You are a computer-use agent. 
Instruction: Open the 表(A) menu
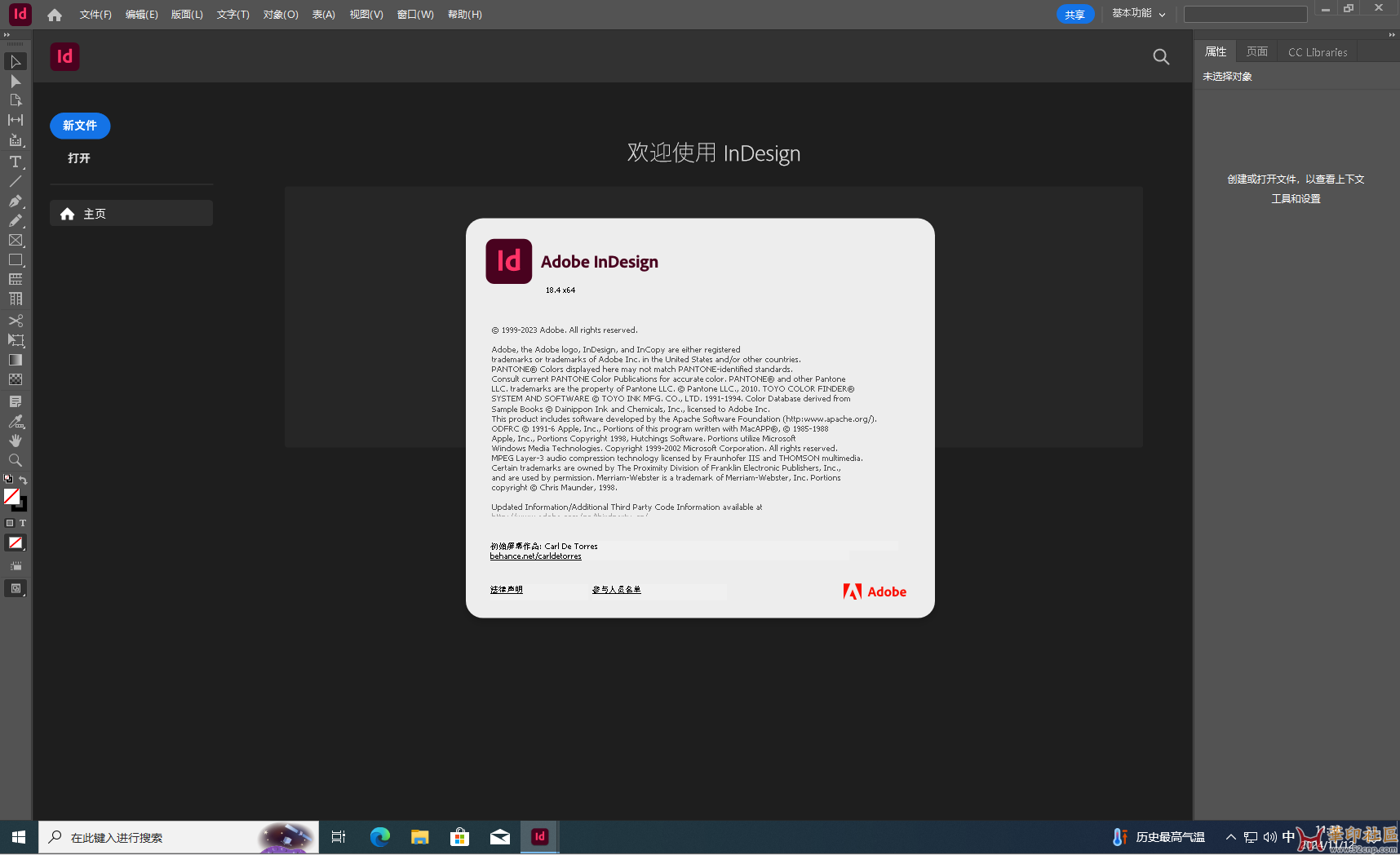[324, 15]
